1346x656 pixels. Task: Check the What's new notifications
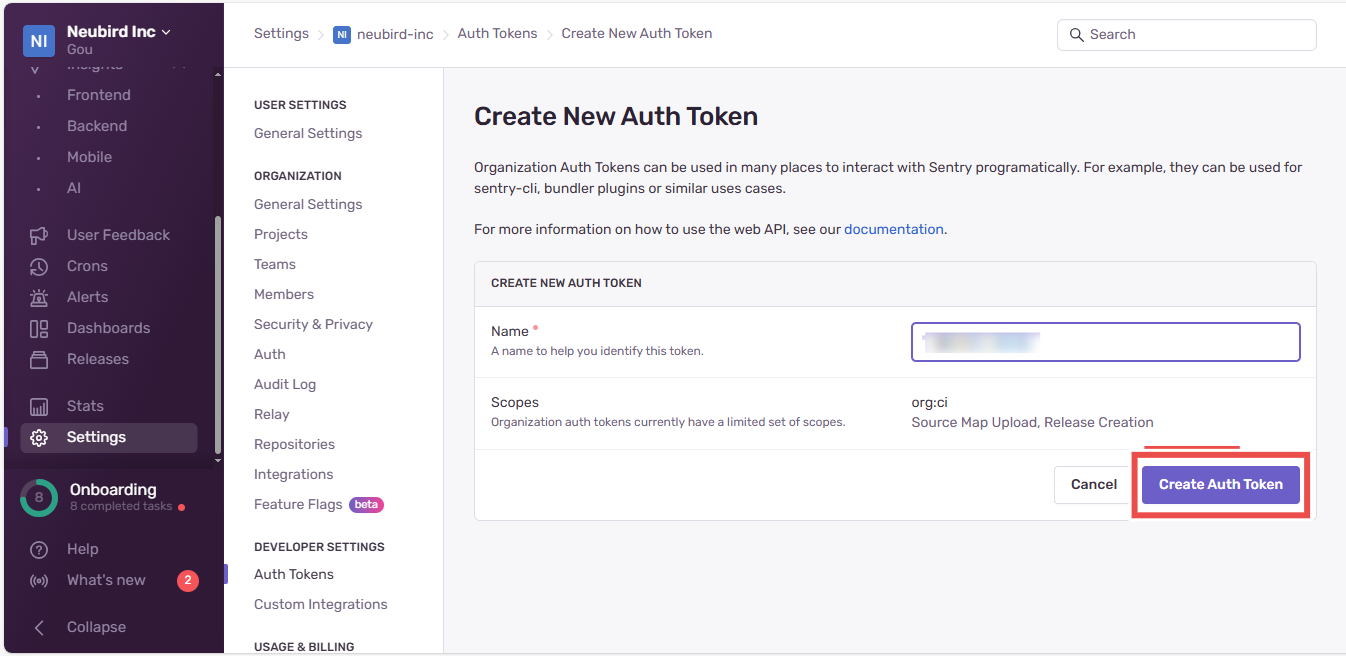(x=106, y=579)
